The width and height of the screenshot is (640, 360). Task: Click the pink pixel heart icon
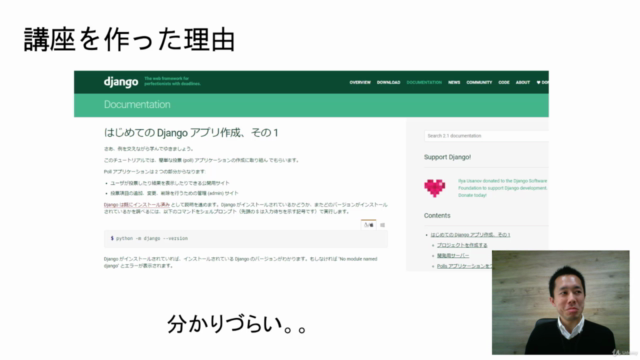pos(435,188)
